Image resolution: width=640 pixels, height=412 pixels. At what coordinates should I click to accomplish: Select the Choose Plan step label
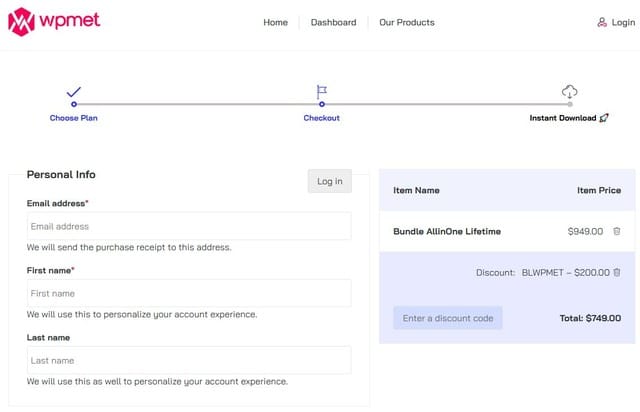[x=74, y=118]
